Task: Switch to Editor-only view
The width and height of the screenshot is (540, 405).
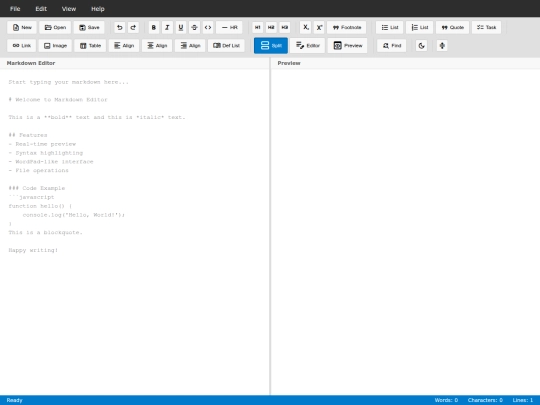Action: 308,46
